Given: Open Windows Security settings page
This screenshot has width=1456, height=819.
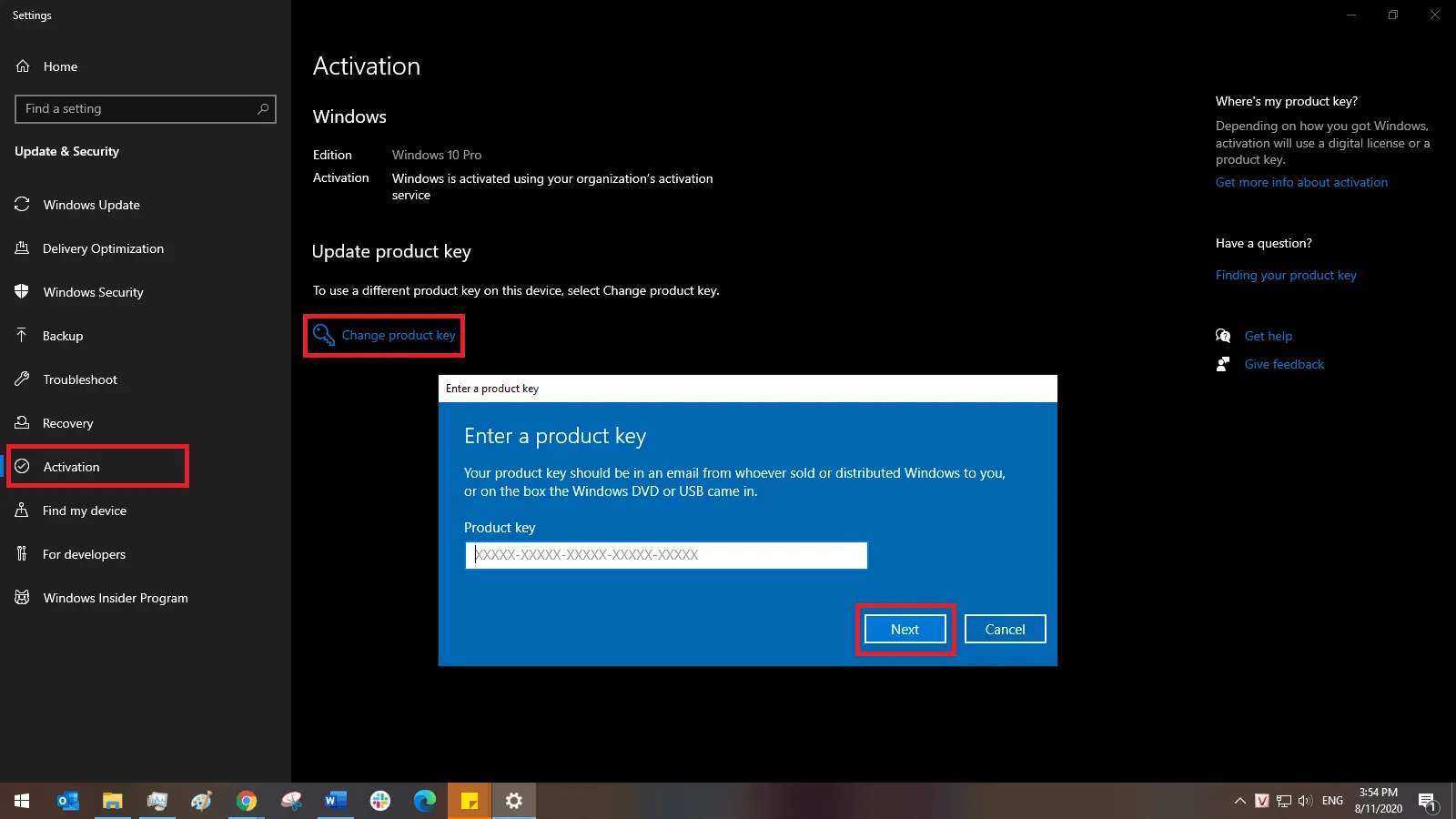Looking at the screenshot, I should click(93, 292).
